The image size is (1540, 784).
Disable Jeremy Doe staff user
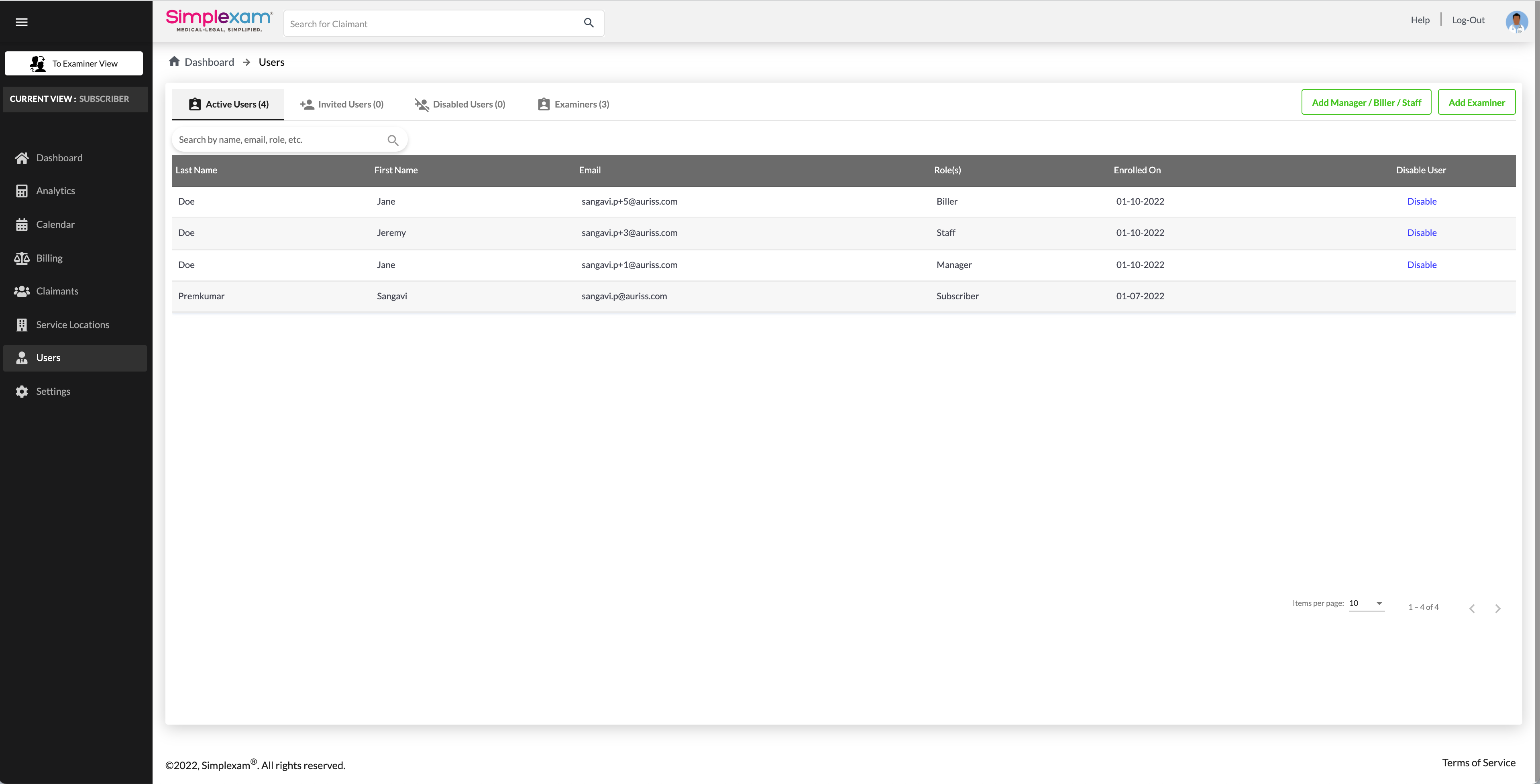[1422, 232]
